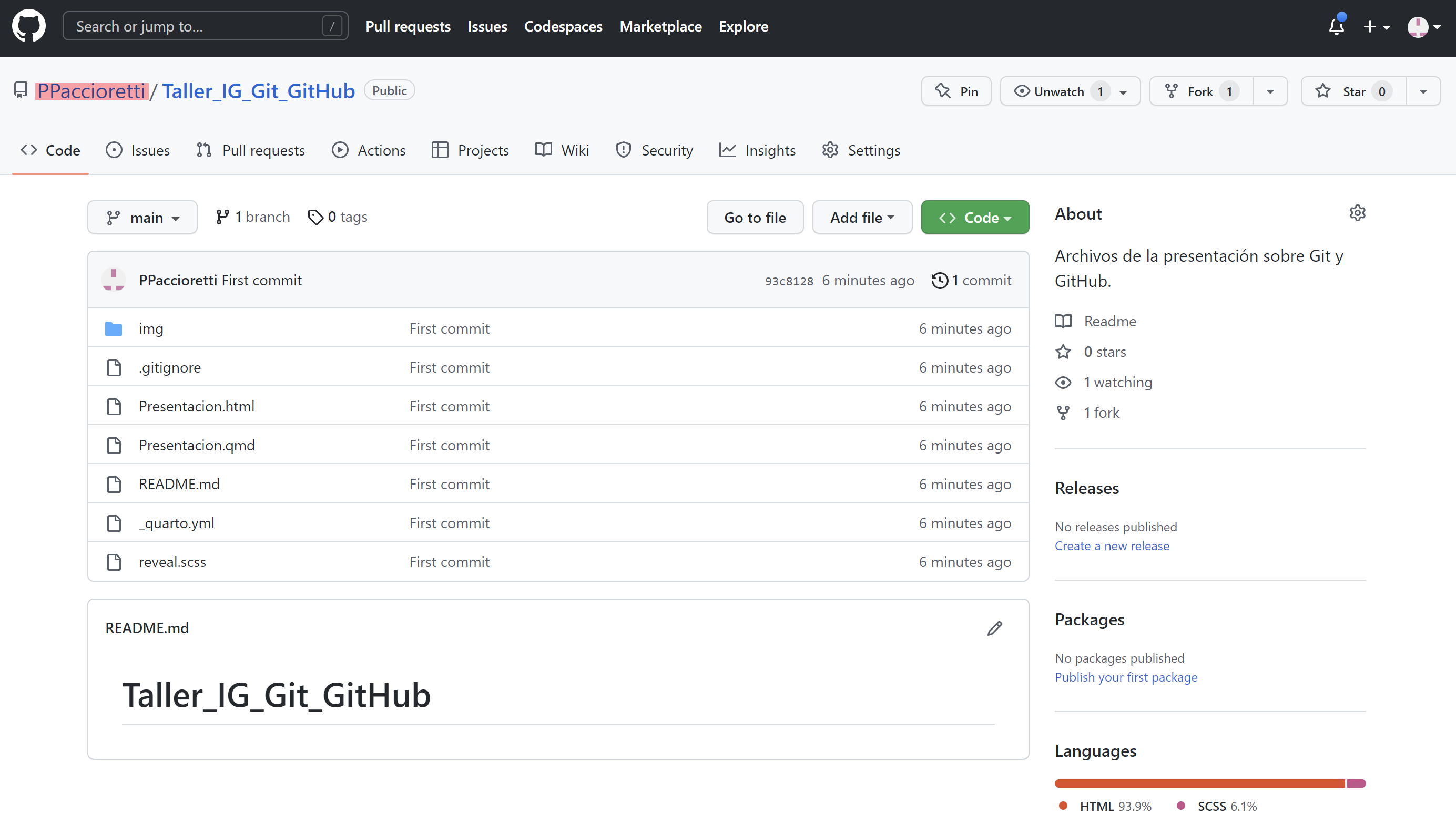Click the HTML orange language bar

1198,784
